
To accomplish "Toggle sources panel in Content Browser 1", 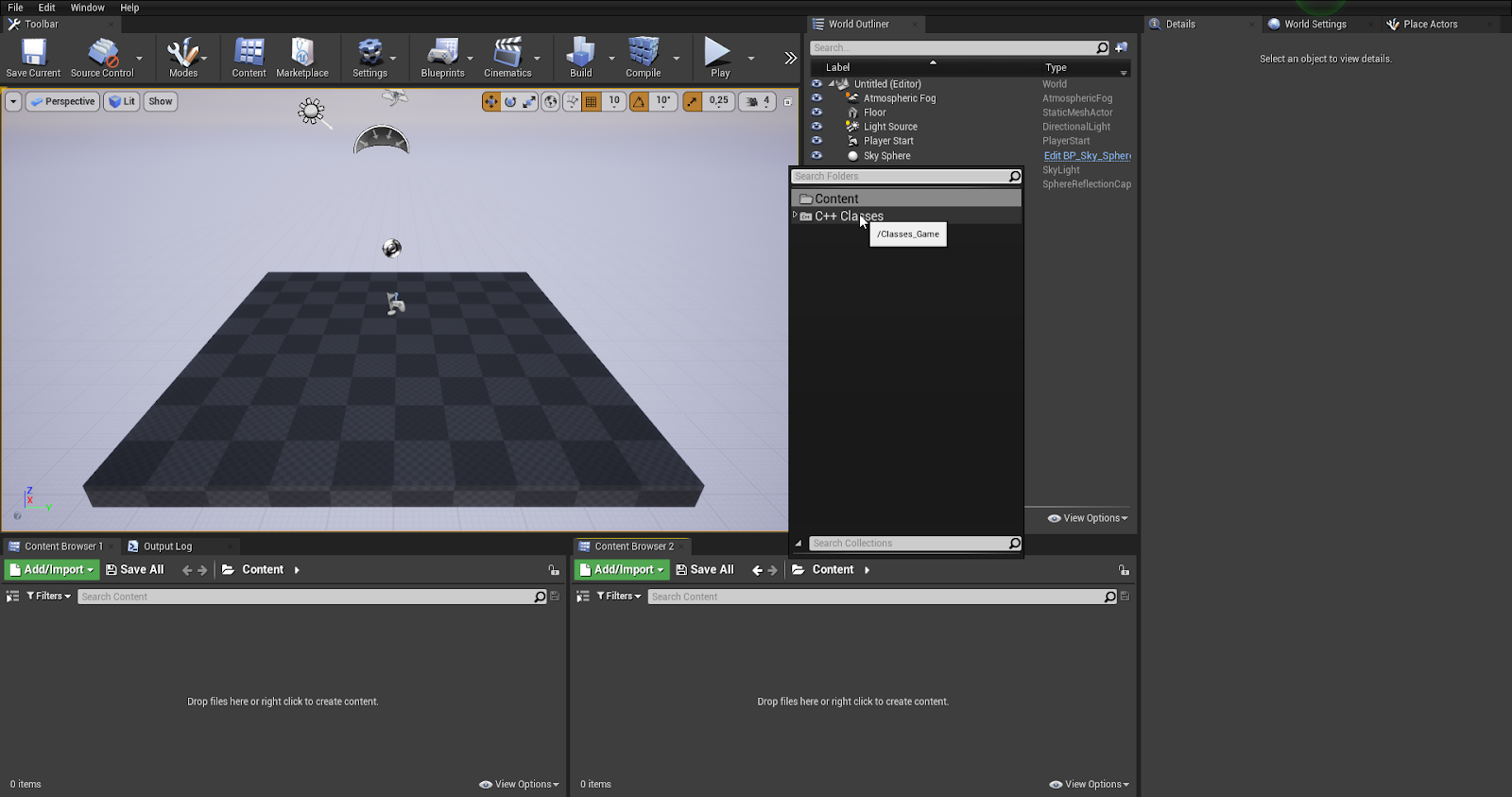I will [13, 597].
